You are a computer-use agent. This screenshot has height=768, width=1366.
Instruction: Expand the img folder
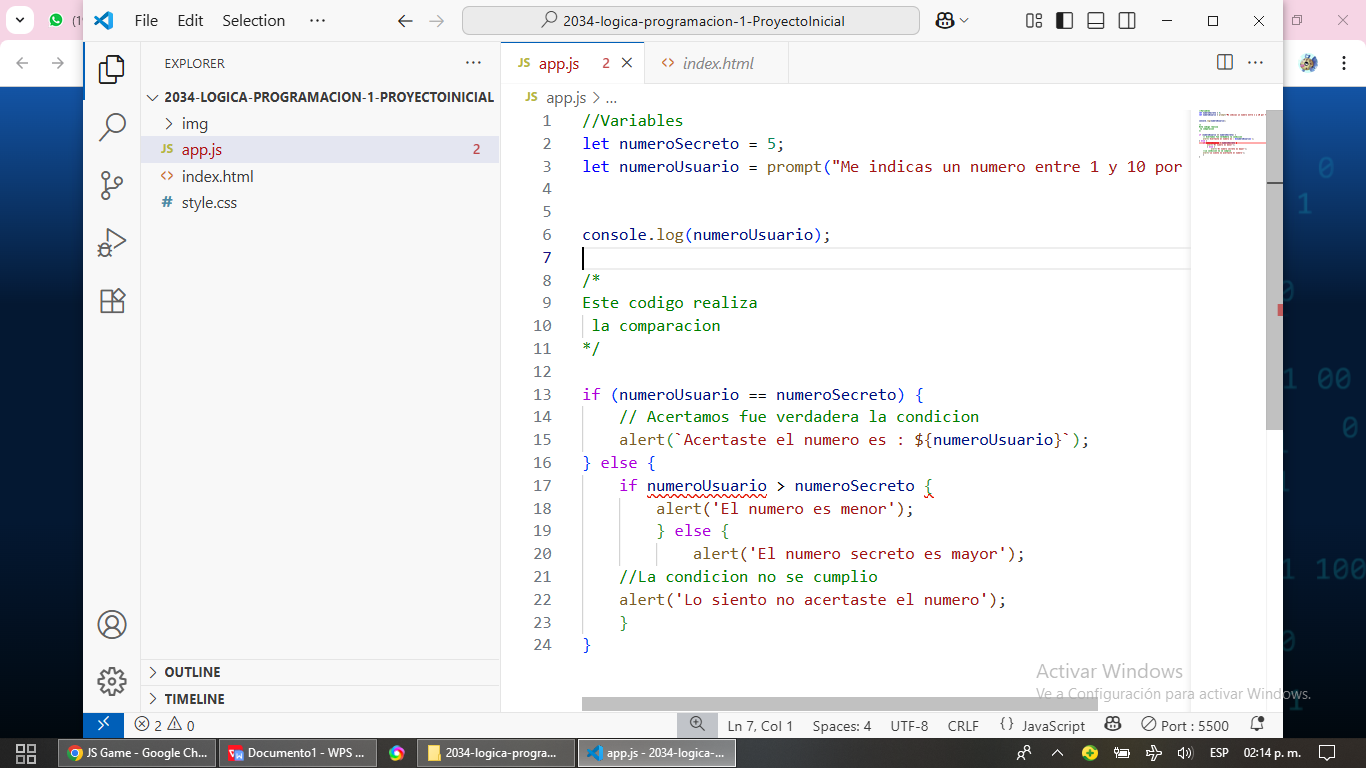click(x=320, y=124)
